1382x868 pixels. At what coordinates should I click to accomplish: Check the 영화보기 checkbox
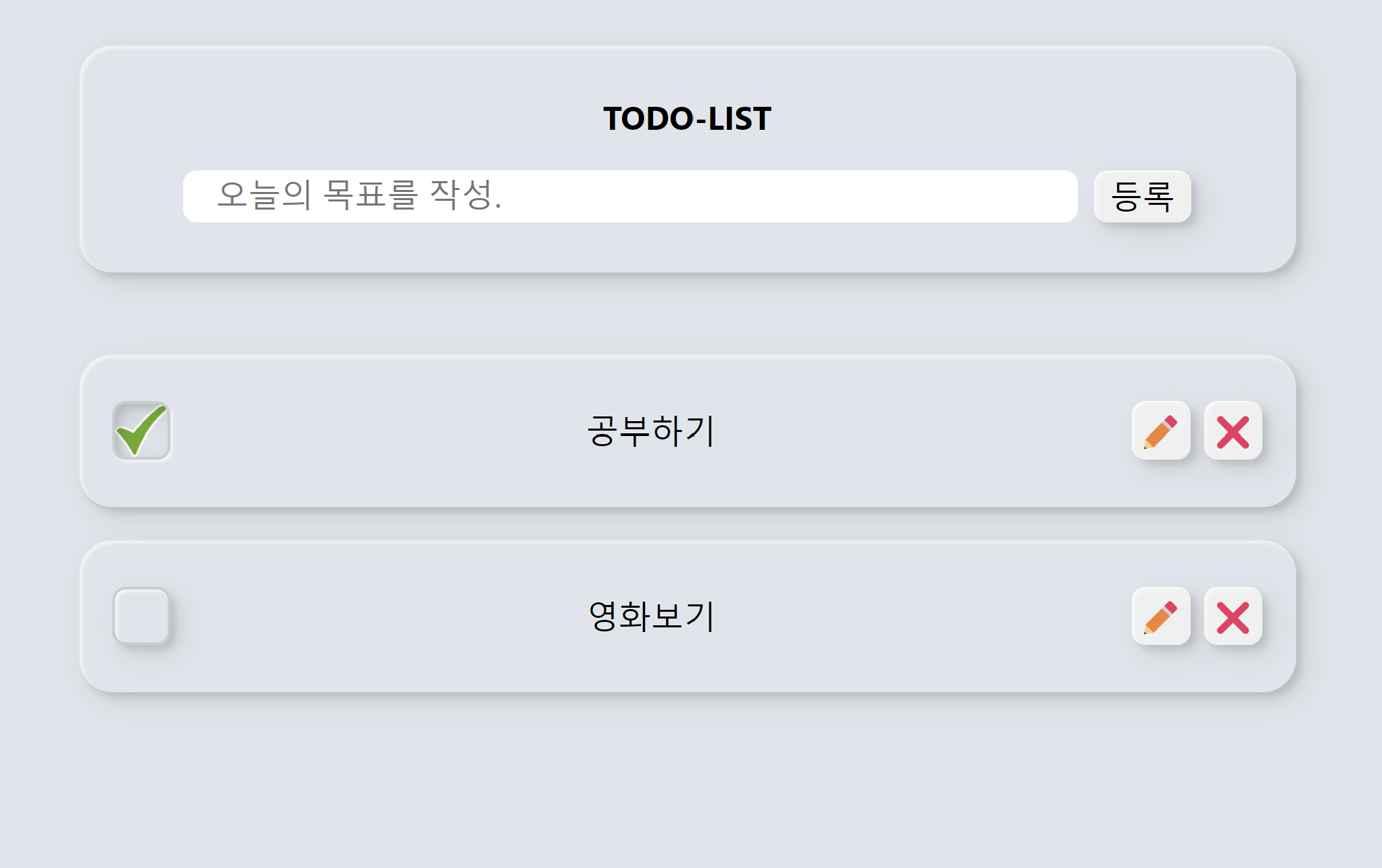click(x=141, y=616)
